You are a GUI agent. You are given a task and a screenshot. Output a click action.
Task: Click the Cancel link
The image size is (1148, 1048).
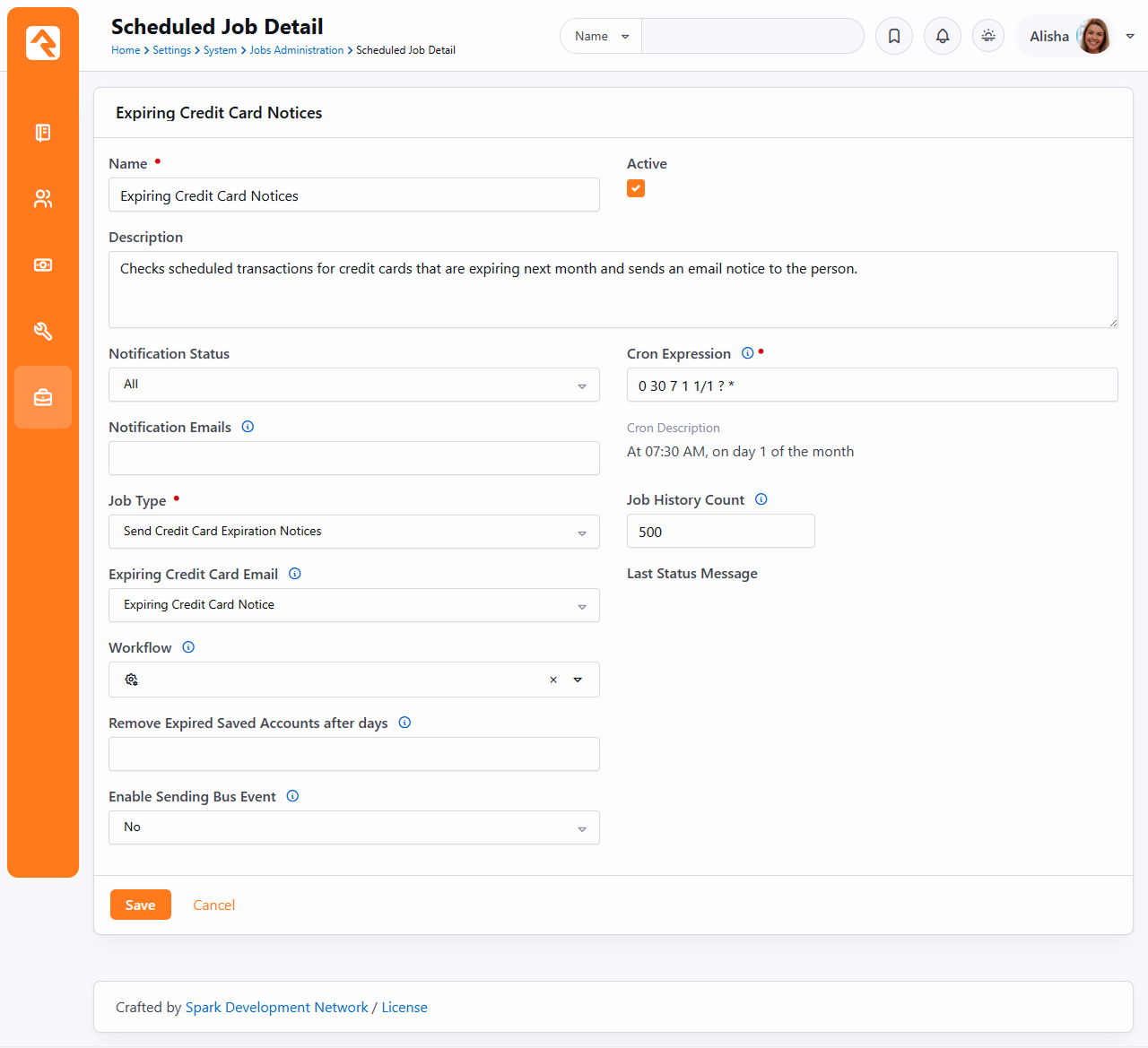(213, 905)
